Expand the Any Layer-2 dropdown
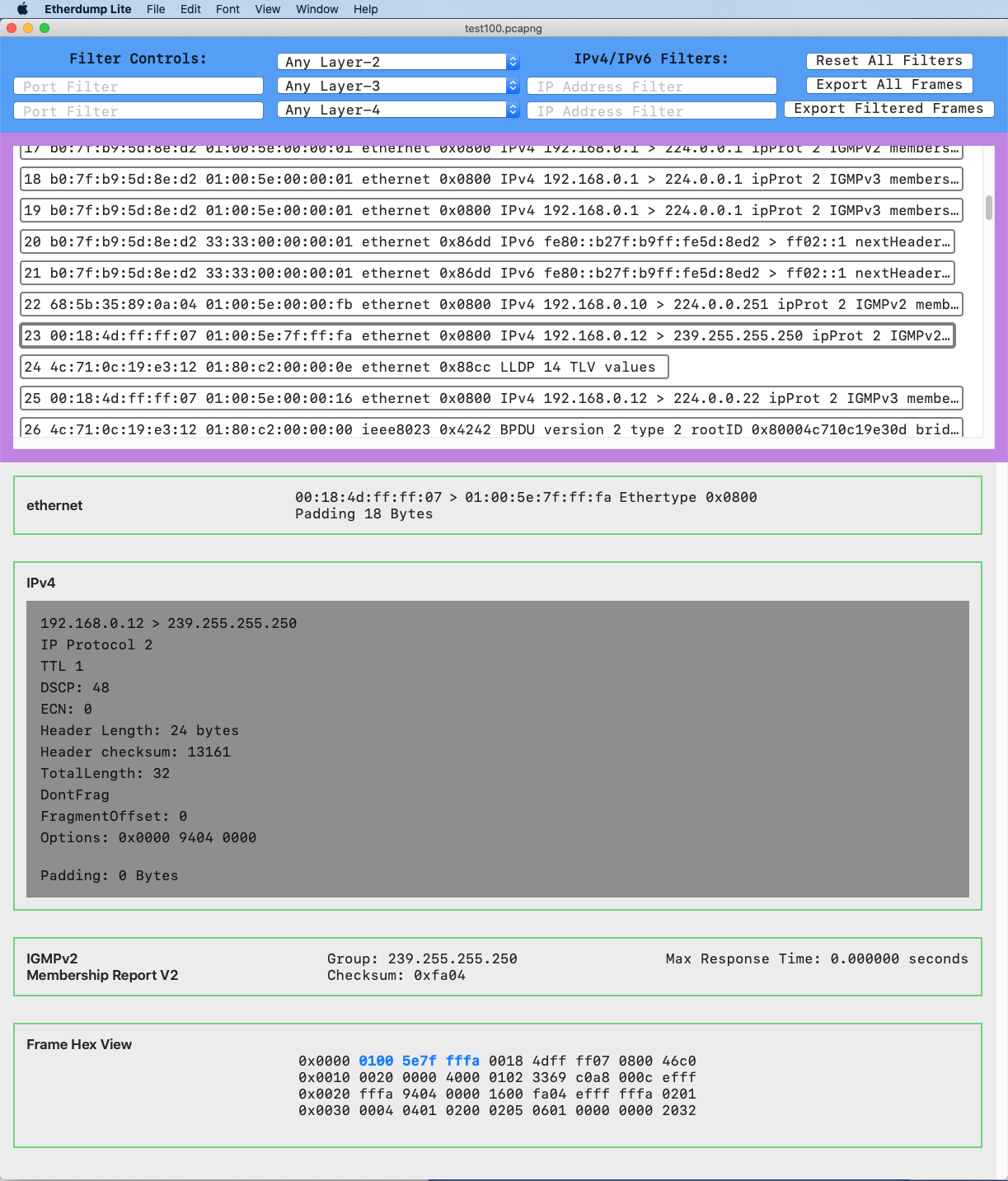The width and height of the screenshot is (1008, 1181). click(399, 62)
